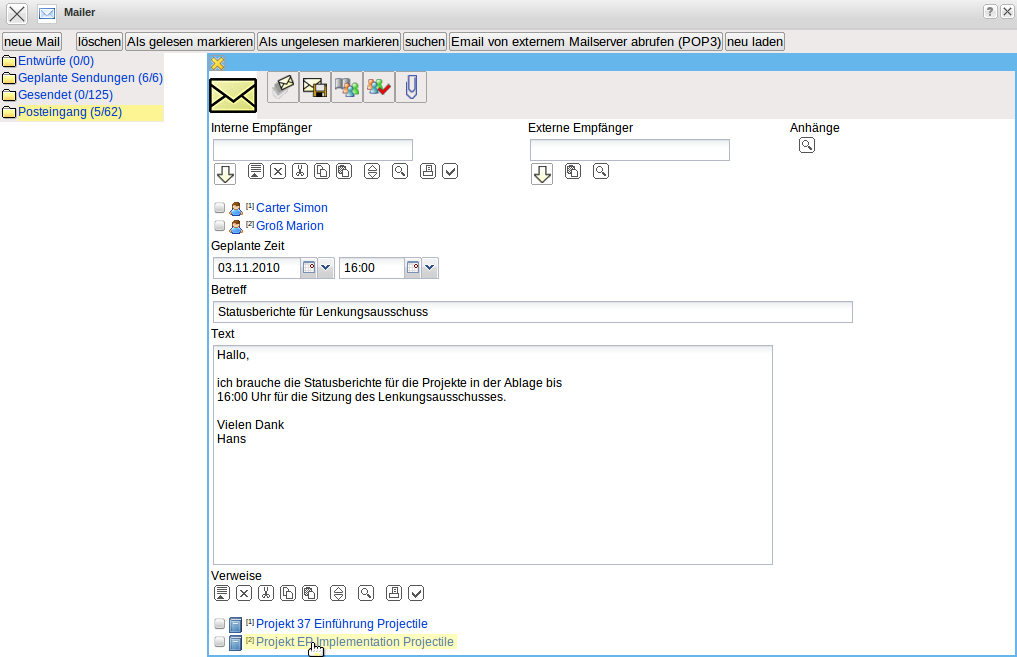Viewport: 1017px width, 657px height.
Task: Click the X delete icon in Verweise toolbar
Action: pyautogui.click(x=244, y=593)
